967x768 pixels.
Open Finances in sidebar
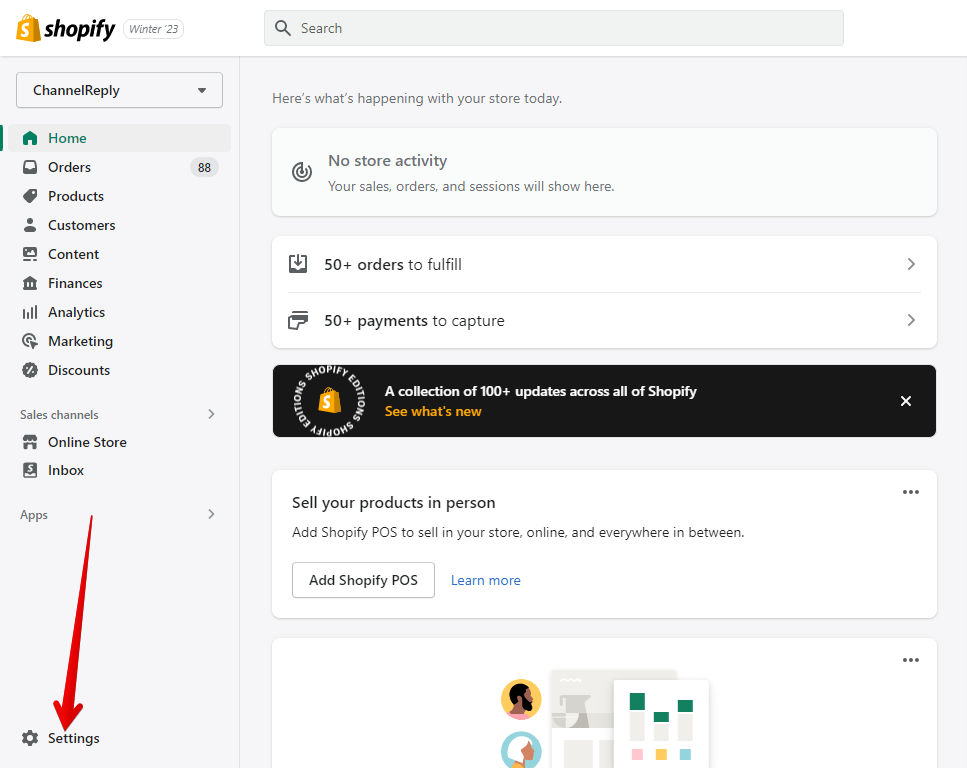click(x=75, y=283)
